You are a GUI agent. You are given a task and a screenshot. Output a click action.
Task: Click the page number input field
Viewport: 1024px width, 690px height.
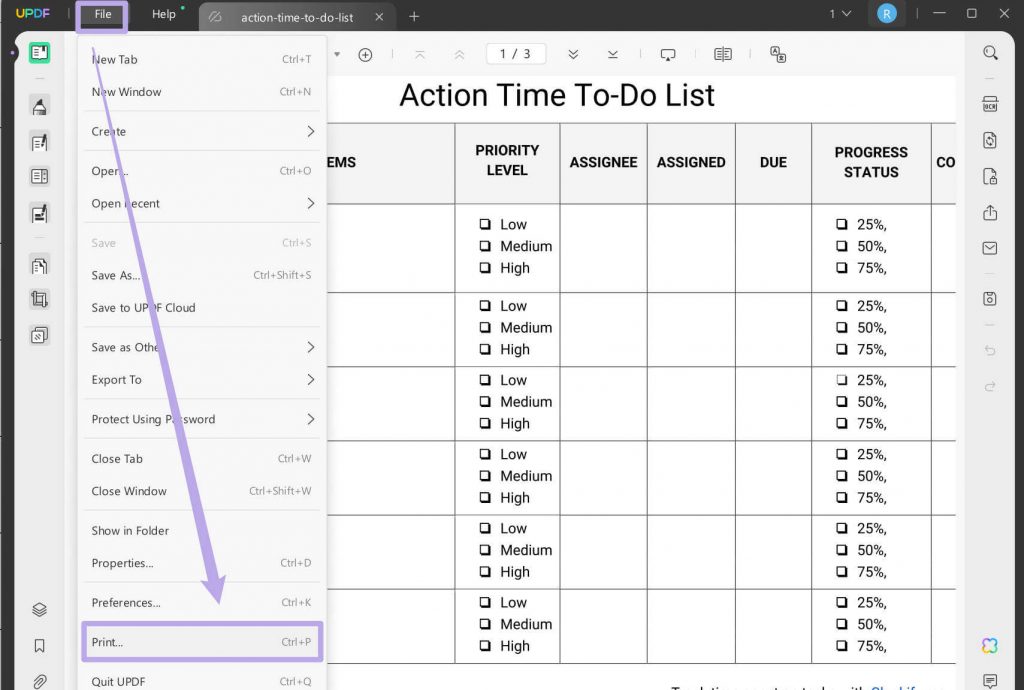point(515,54)
